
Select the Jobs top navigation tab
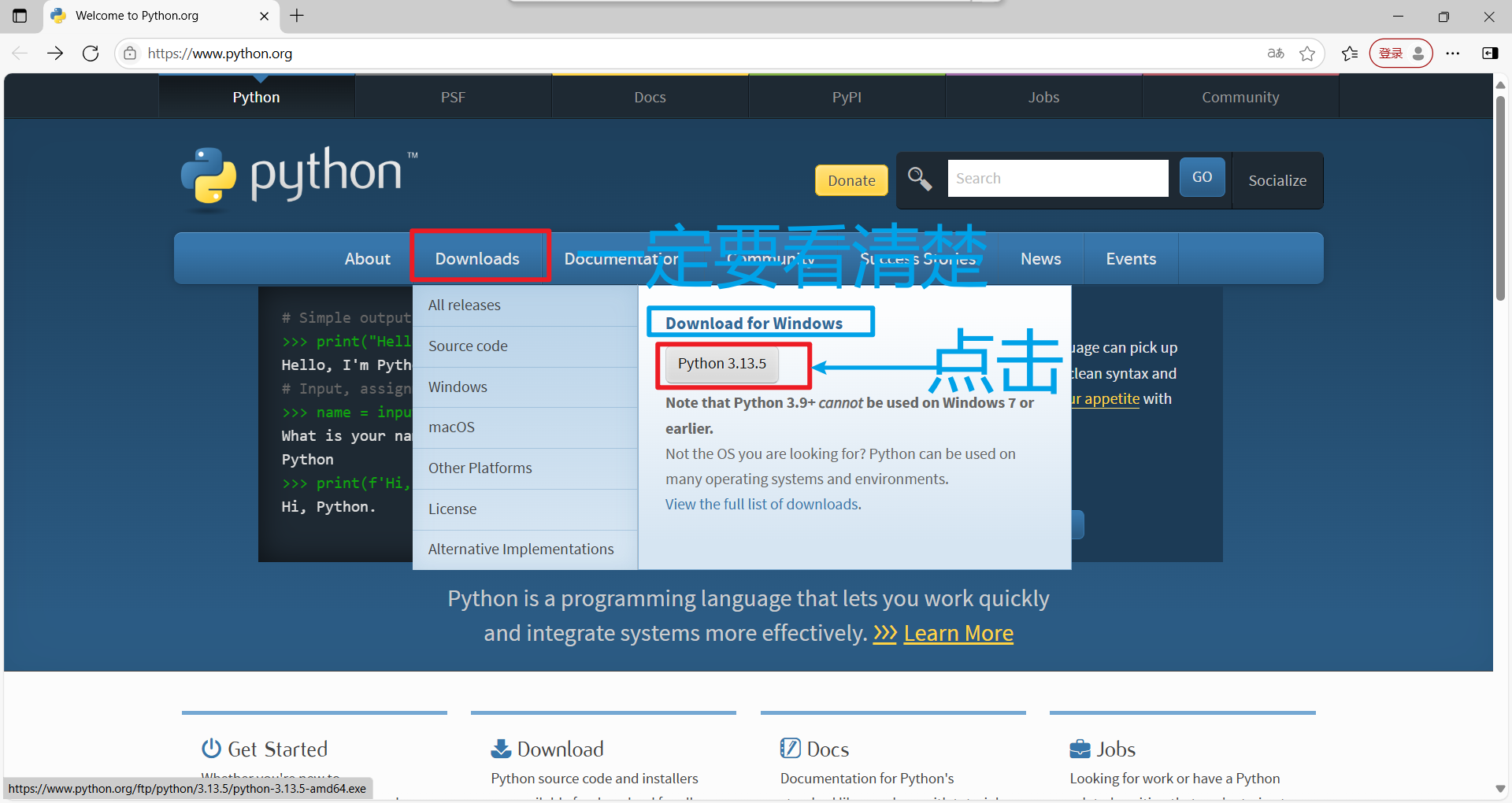(1044, 97)
